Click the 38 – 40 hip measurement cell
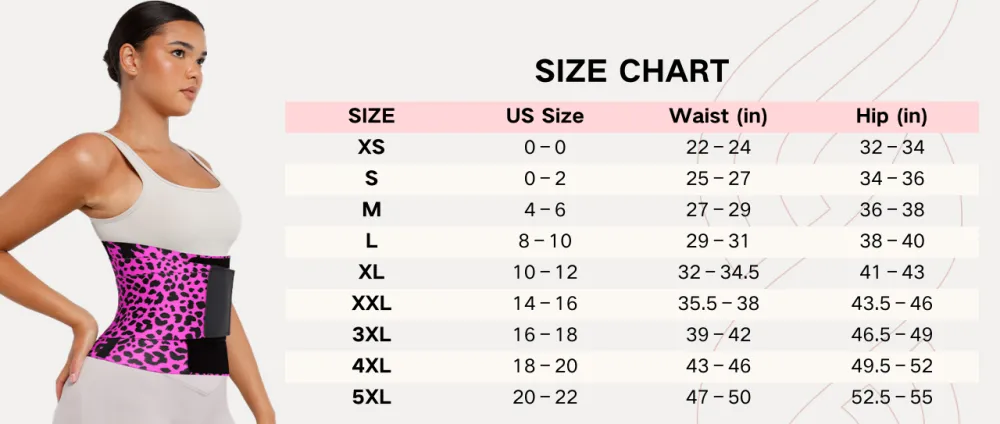This screenshot has height=424, width=1000. 892,241
